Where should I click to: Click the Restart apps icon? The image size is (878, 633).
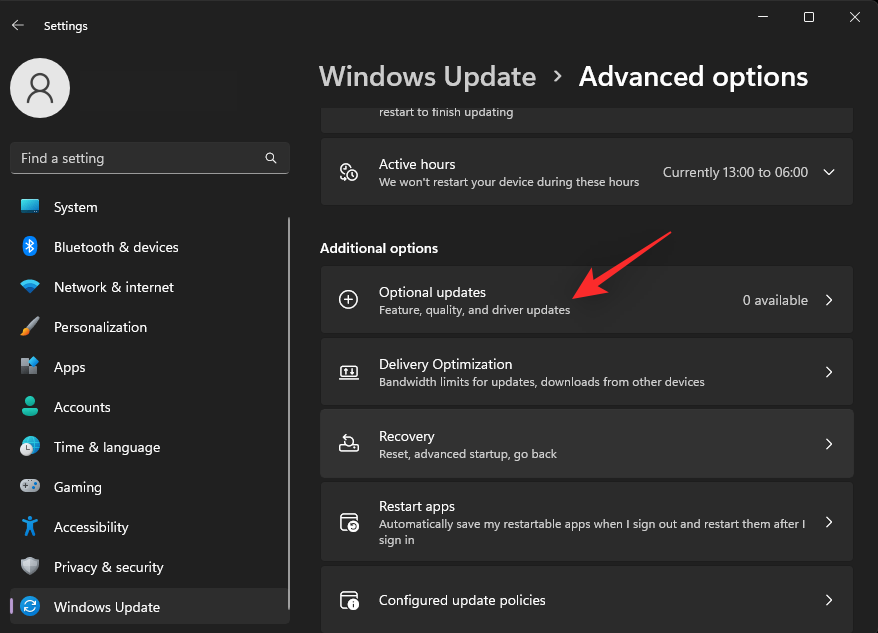[348, 522]
